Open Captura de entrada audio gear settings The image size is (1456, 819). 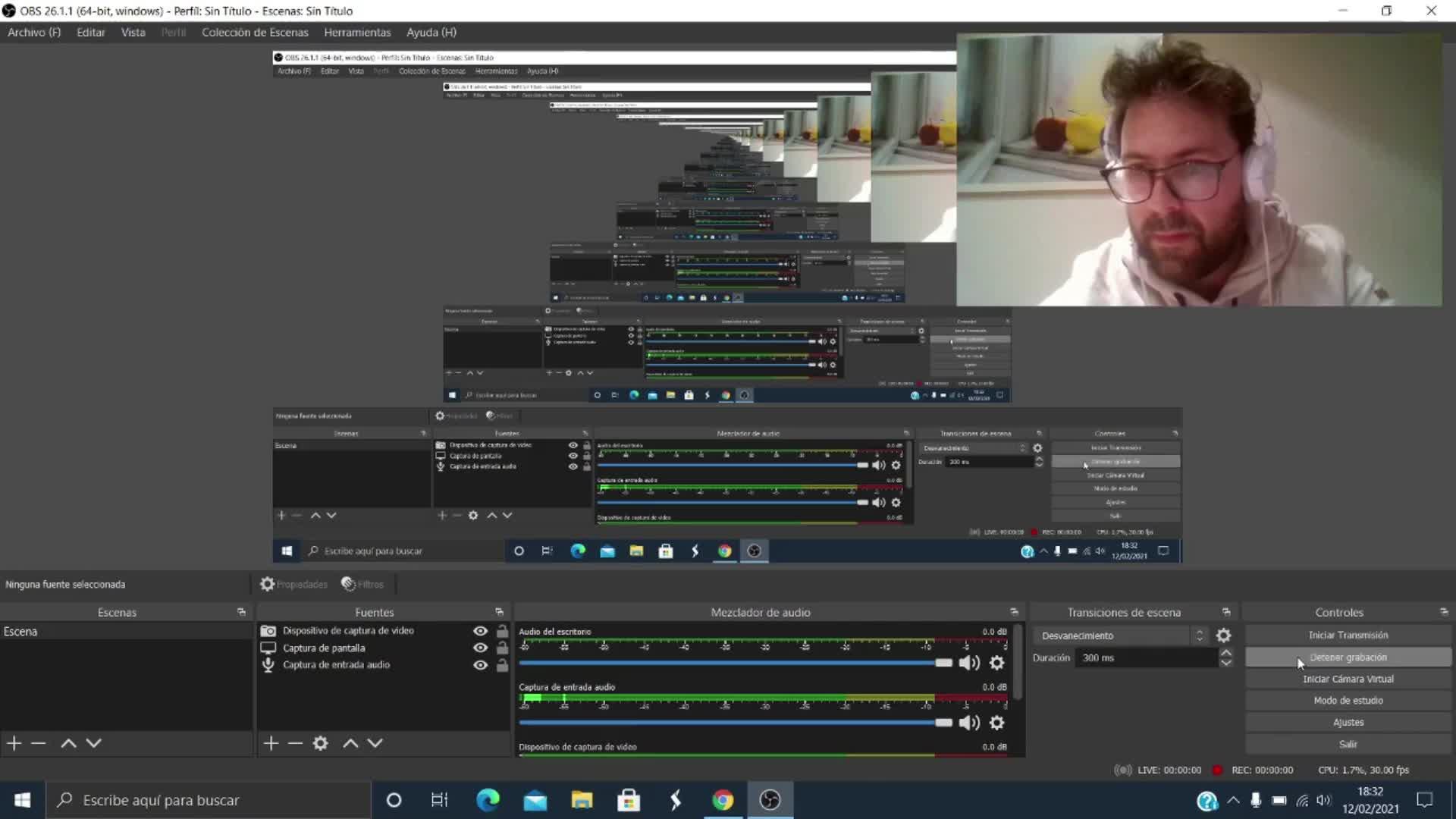[x=996, y=723]
